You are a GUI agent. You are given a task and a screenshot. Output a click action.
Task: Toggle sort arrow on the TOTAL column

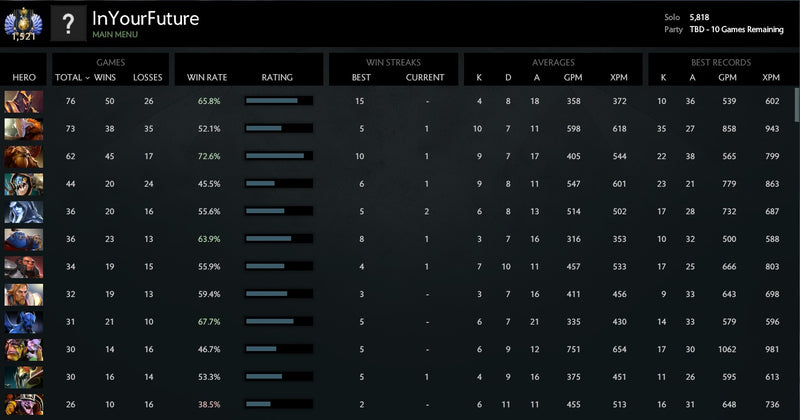[x=86, y=78]
